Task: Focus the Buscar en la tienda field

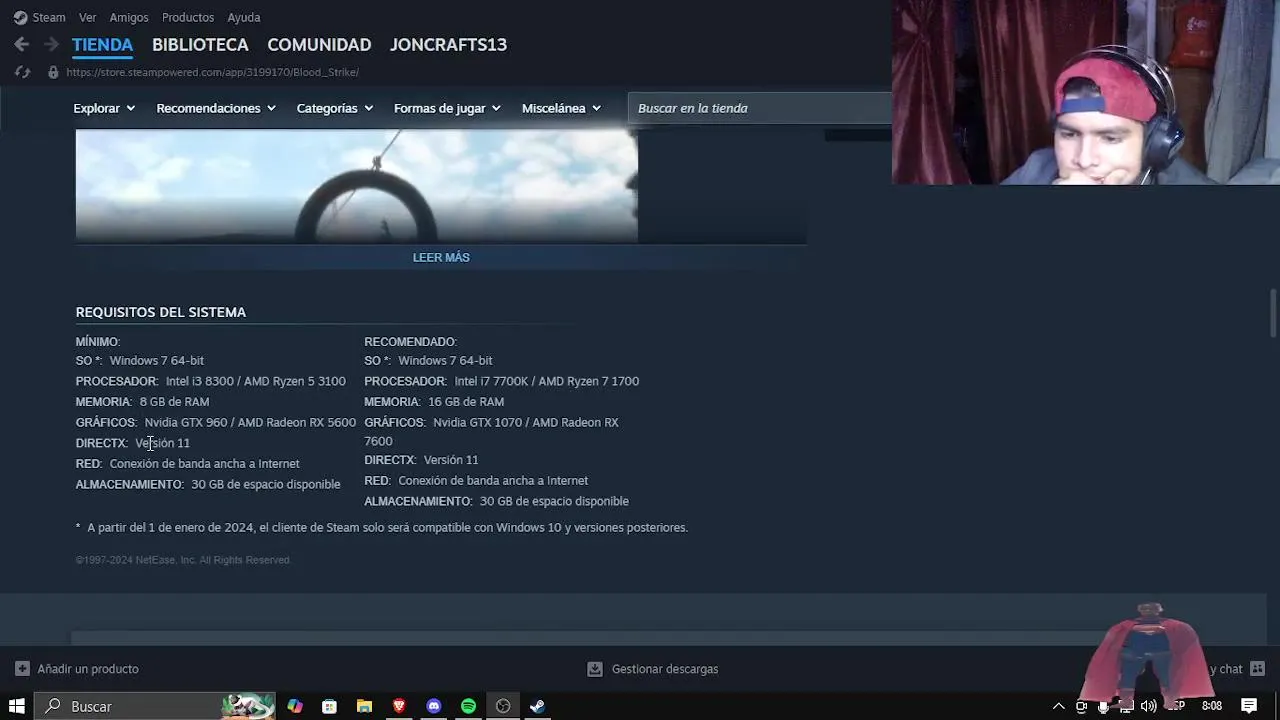Action: coord(760,108)
